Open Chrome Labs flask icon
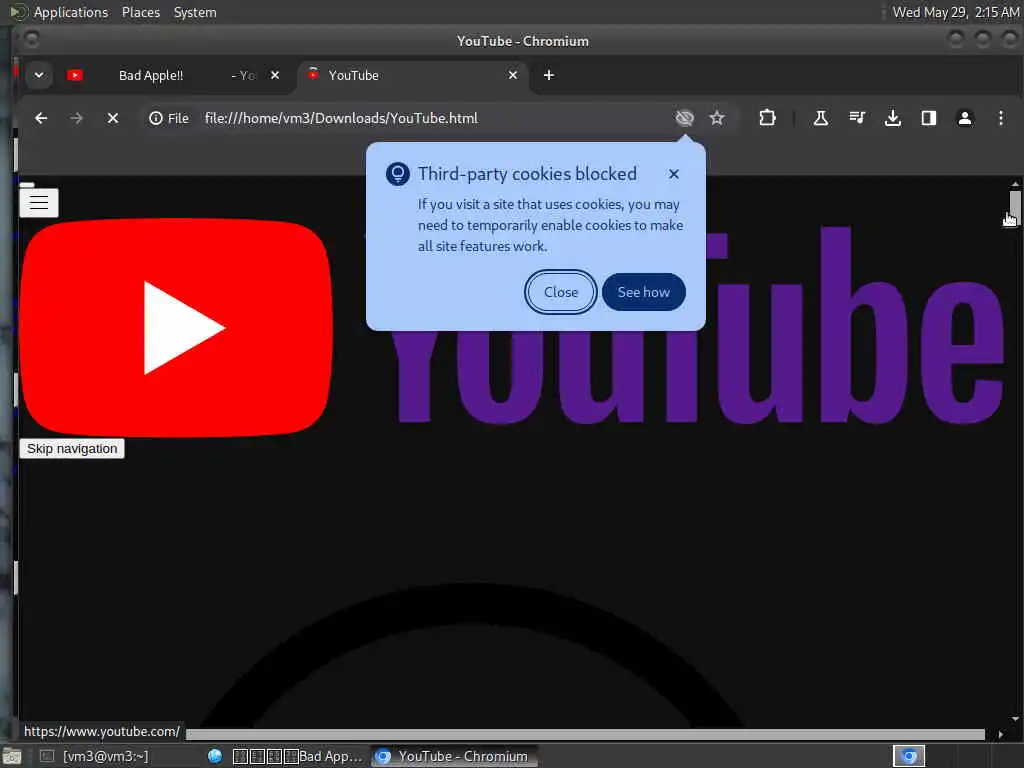Screen dimensions: 1024x768 click(x=821, y=118)
